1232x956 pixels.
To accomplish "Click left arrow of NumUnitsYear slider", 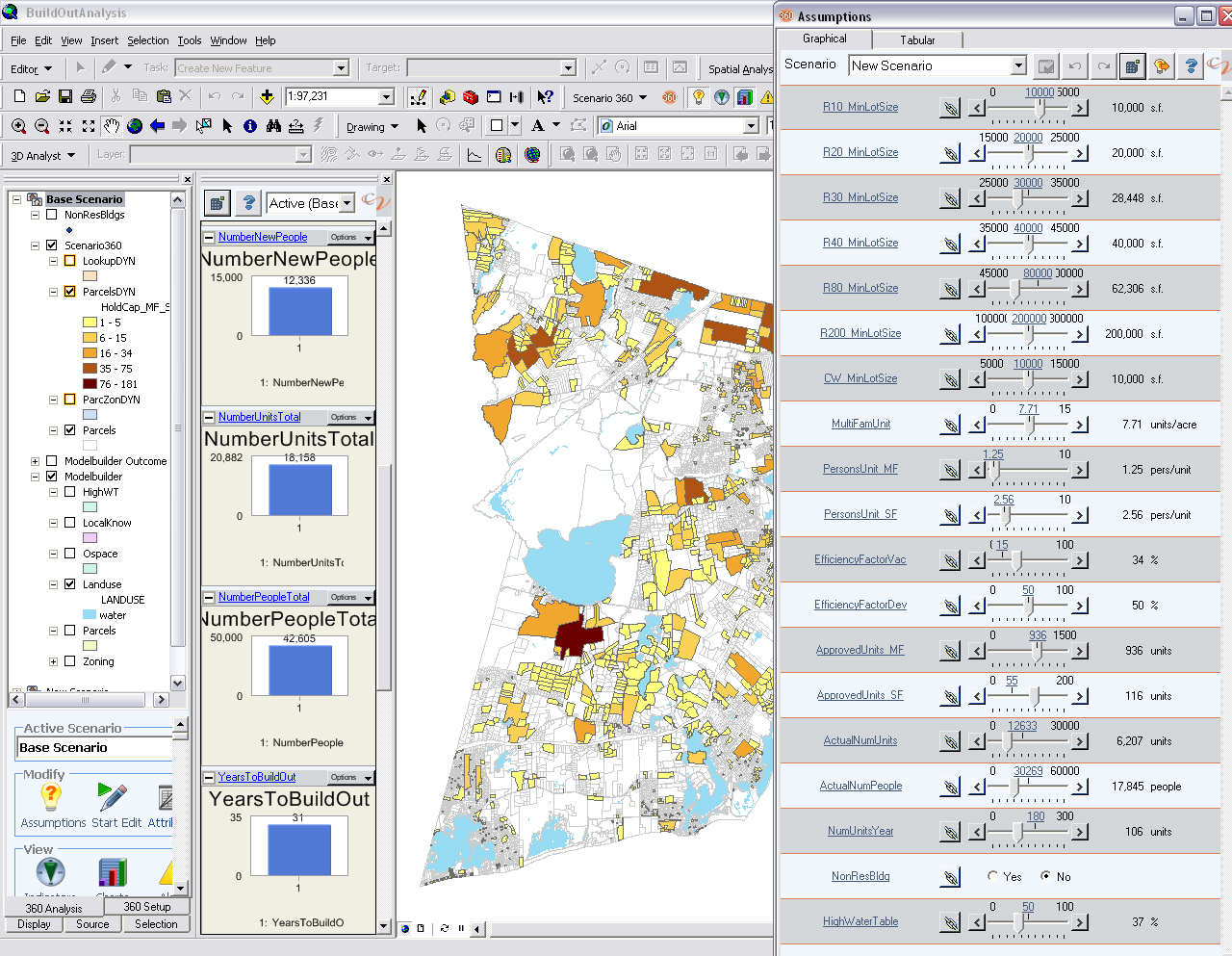I will pos(977,832).
